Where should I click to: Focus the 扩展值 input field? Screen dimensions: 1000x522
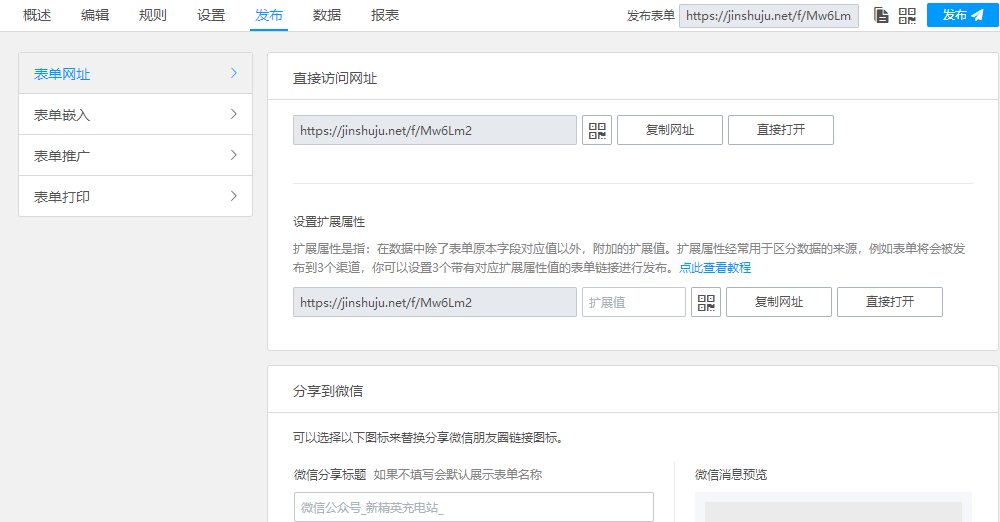(633, 302)
